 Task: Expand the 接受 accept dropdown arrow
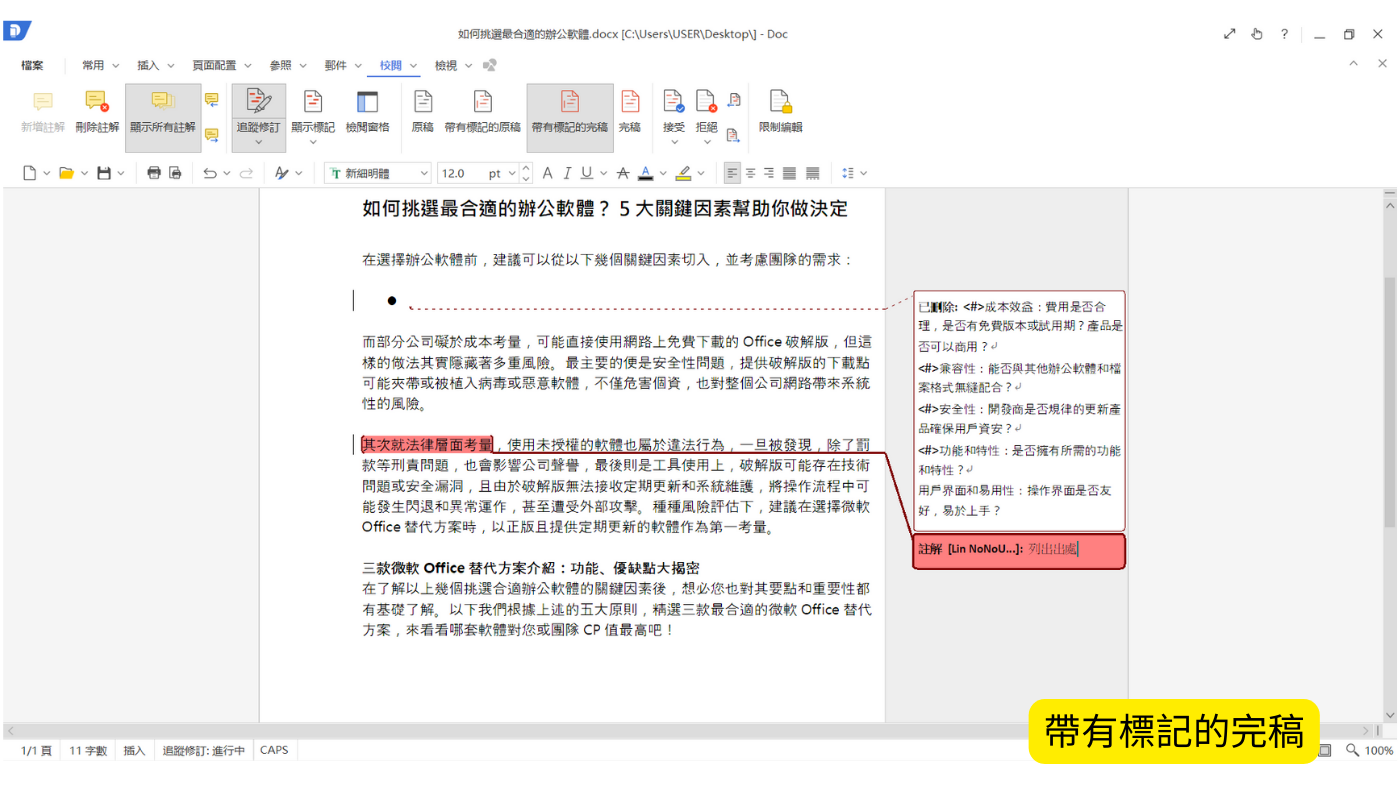click(x=674, y=142)
